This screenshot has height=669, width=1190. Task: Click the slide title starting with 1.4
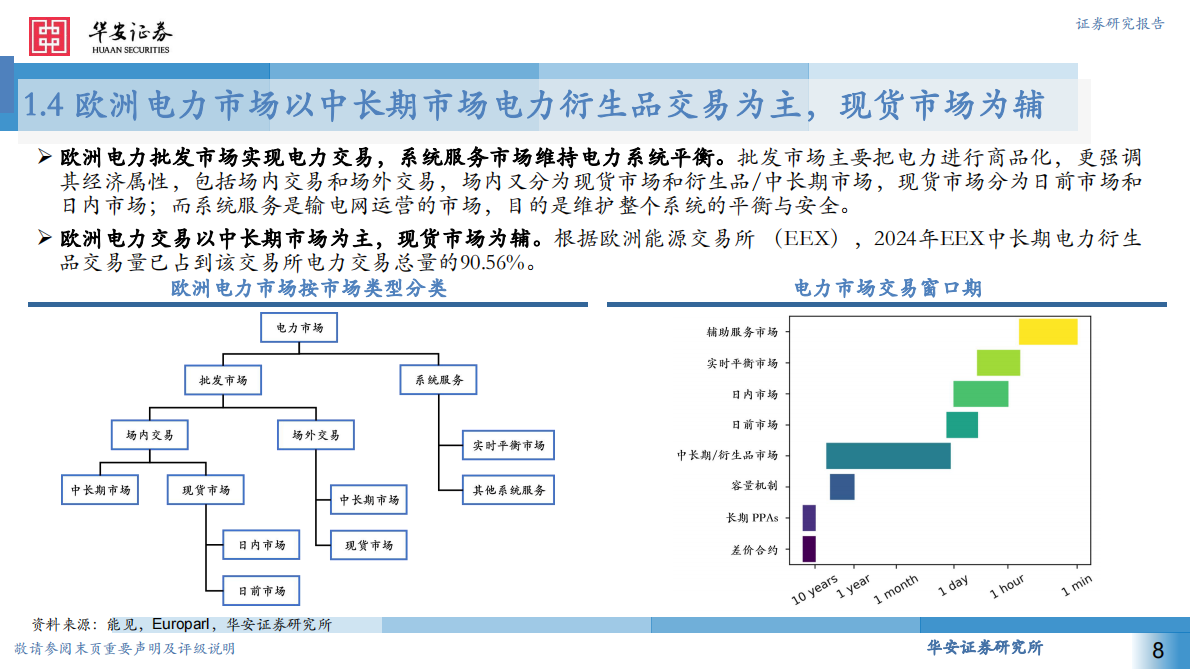coord(534,105)
